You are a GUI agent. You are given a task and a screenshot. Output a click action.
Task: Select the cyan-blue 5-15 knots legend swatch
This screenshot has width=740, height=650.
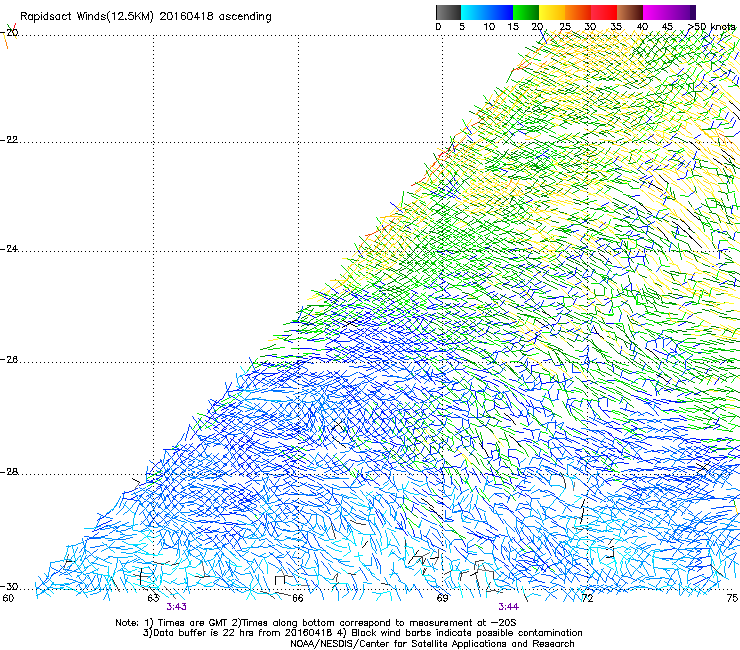click(487, 12)
